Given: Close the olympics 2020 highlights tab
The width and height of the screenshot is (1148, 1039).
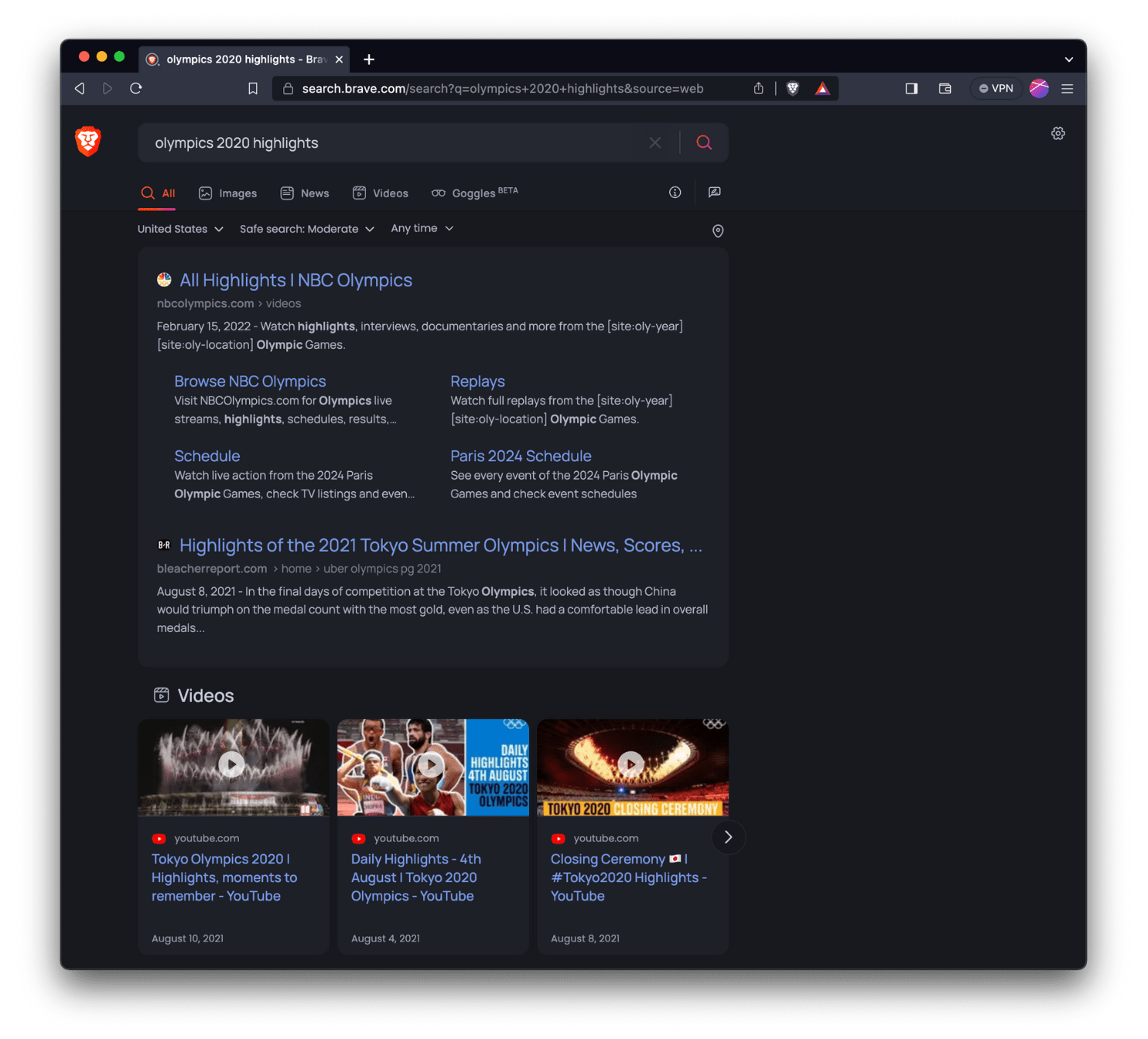Looking at the screenshot, I should pyautogui.click(x=339, y=60).
